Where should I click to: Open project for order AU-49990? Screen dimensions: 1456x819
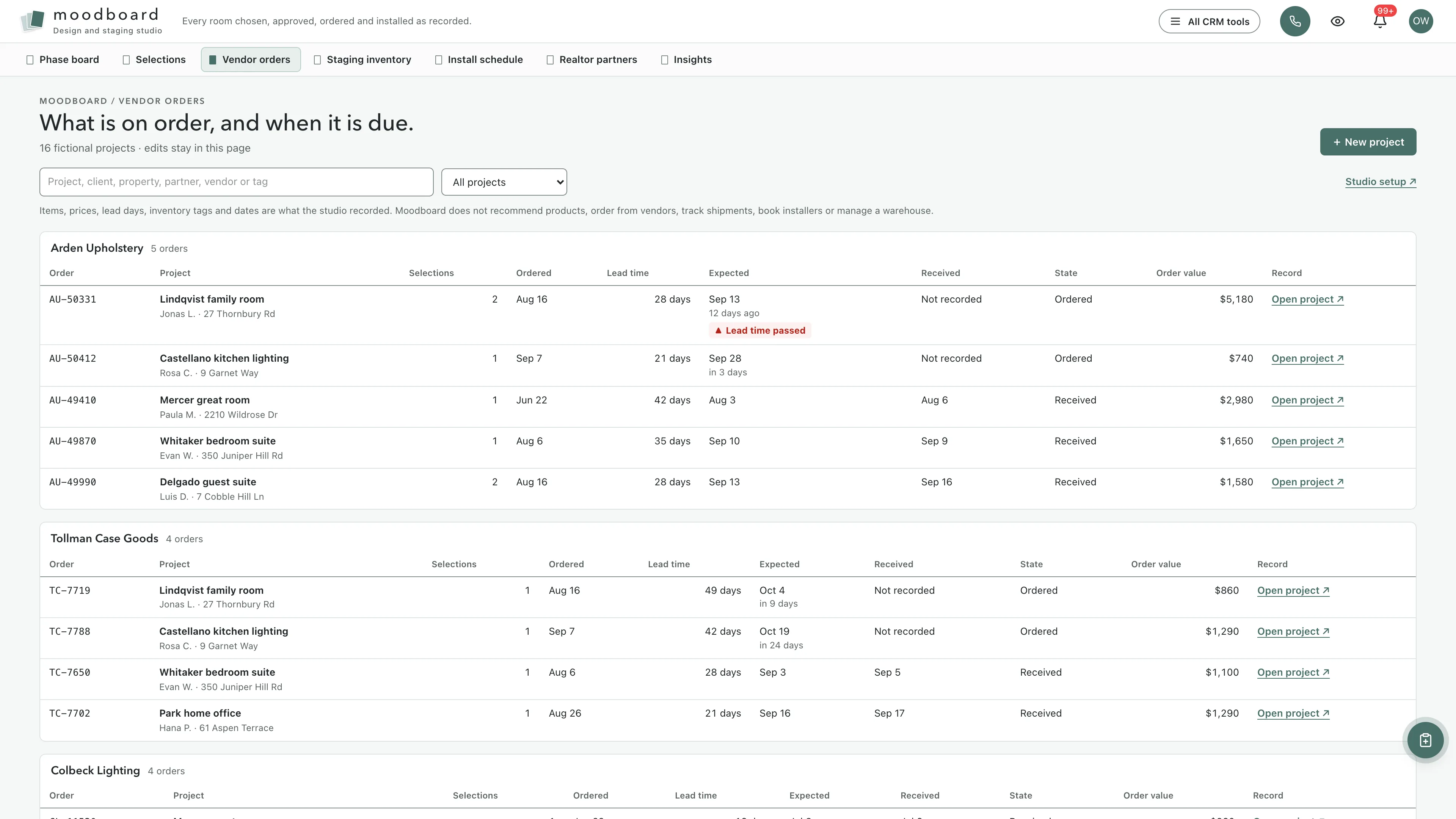(1307, 482)
